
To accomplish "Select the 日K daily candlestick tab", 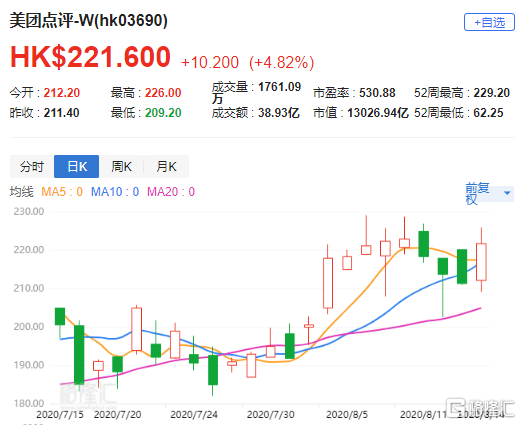I will click(x=77, y=166).
